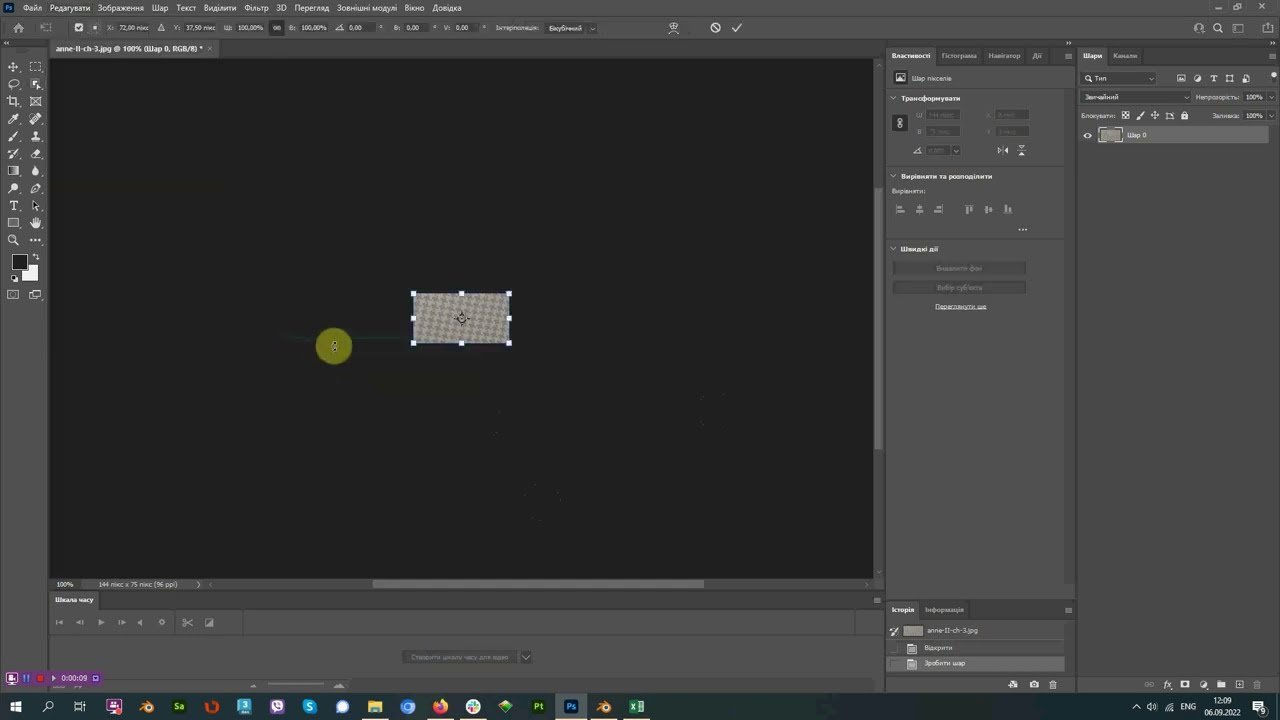Open the Непрозорість opacity dropdown arrow

pyautogui.click(x=1272, y=97)
